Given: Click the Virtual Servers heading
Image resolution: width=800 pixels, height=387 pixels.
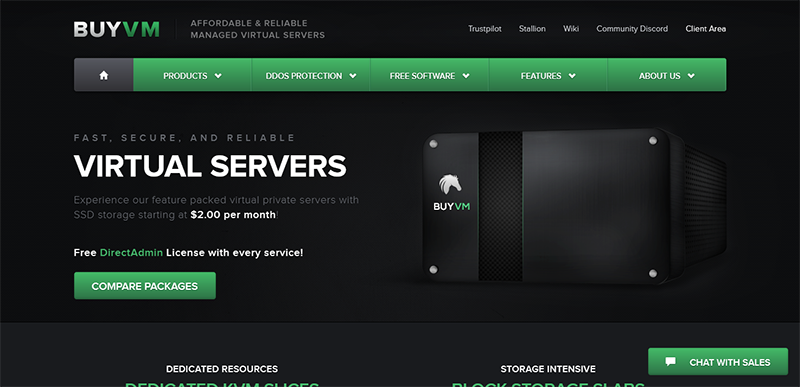Looking at the screenshot, I should (210, 166).
